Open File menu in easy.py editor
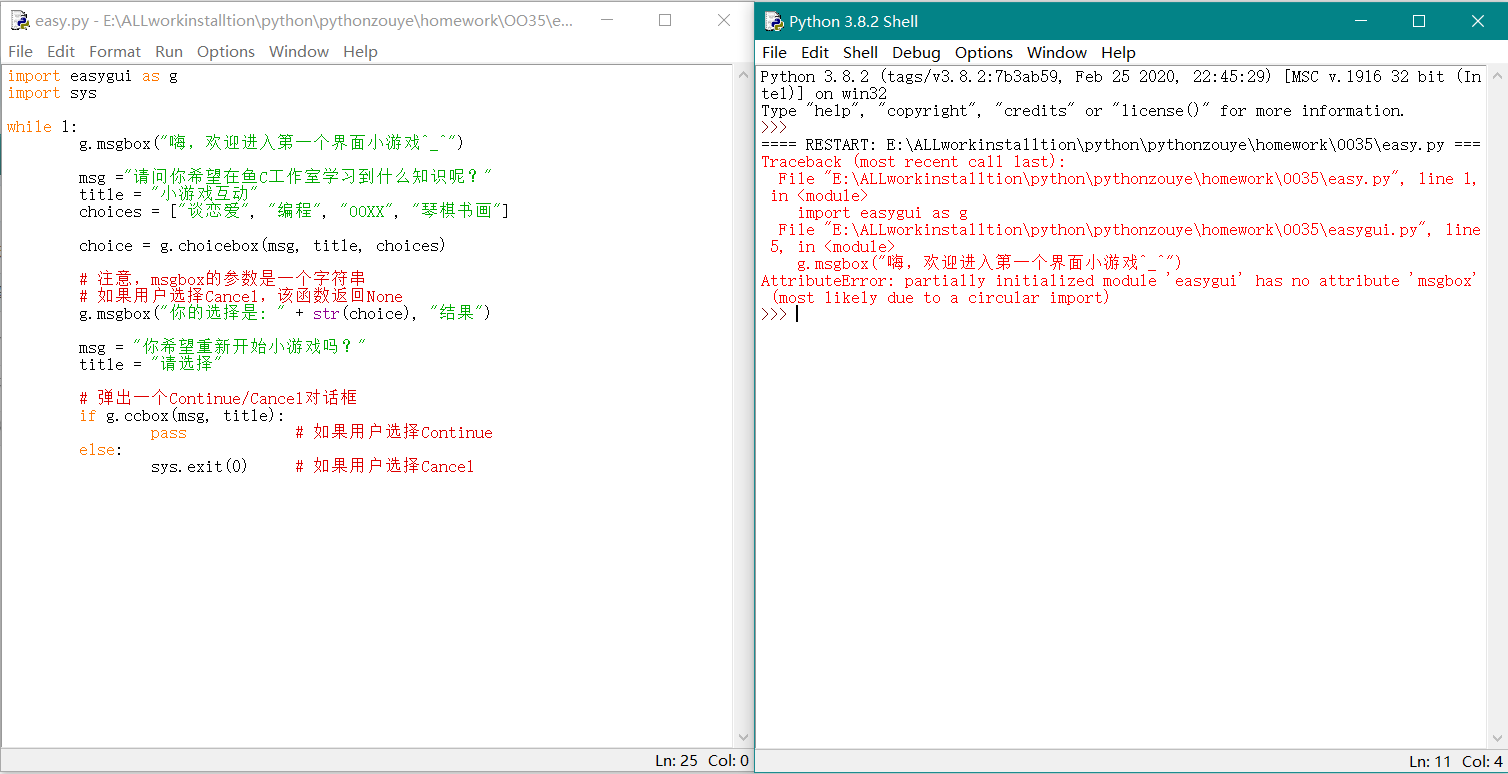Image resolution: width=1508 pixels, height=774 pixels. point(20,51)
